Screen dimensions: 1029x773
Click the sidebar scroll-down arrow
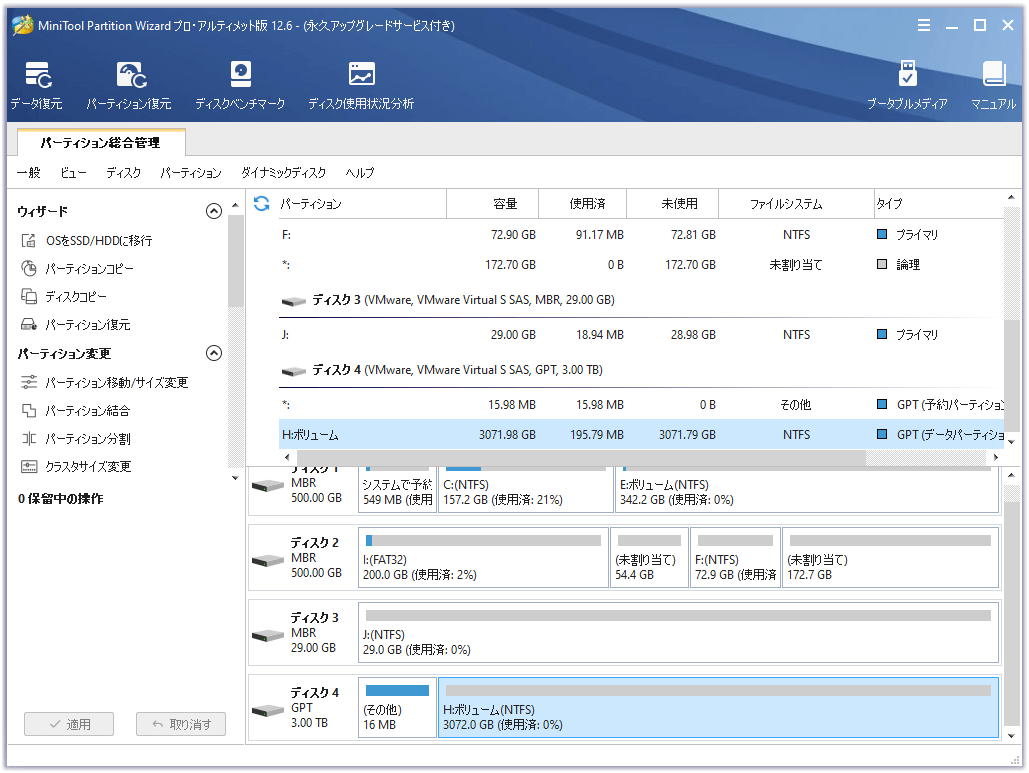click(x=234, y=477)
